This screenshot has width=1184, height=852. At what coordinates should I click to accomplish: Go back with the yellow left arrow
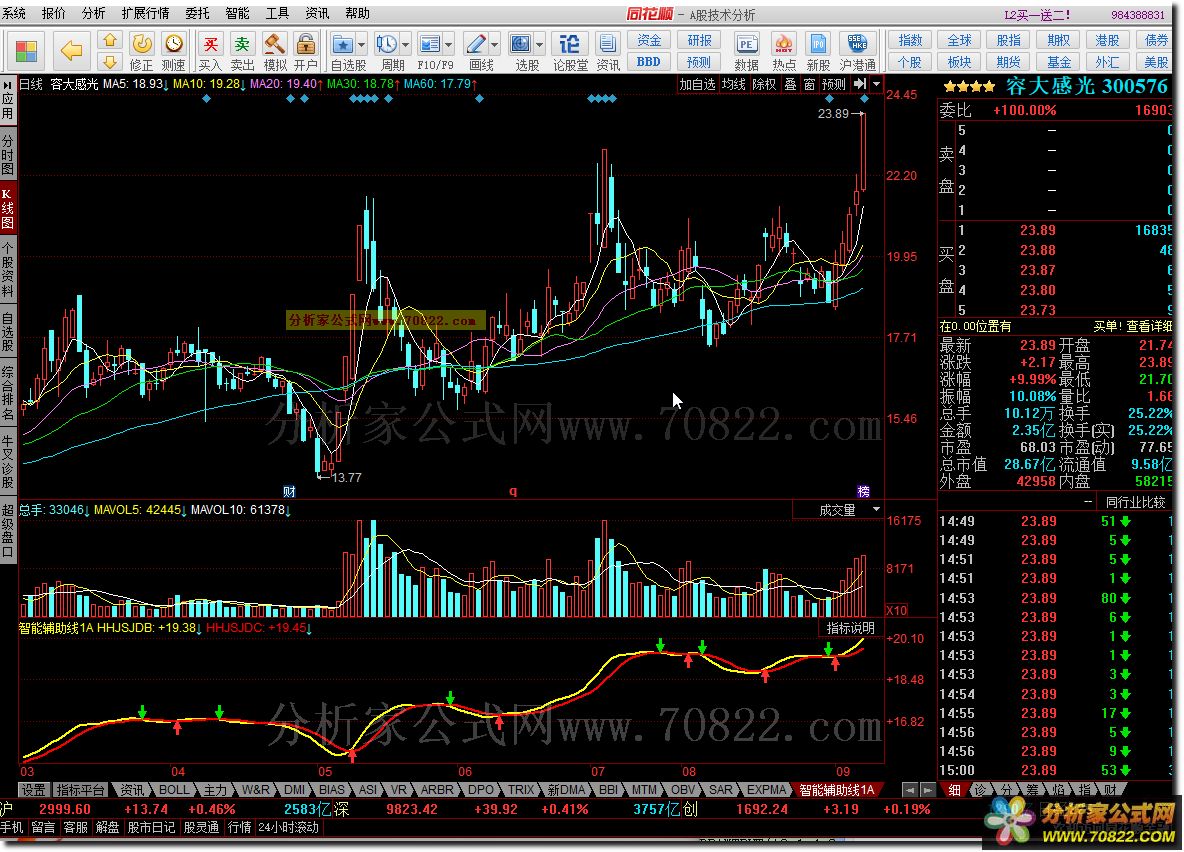[71, 51]
